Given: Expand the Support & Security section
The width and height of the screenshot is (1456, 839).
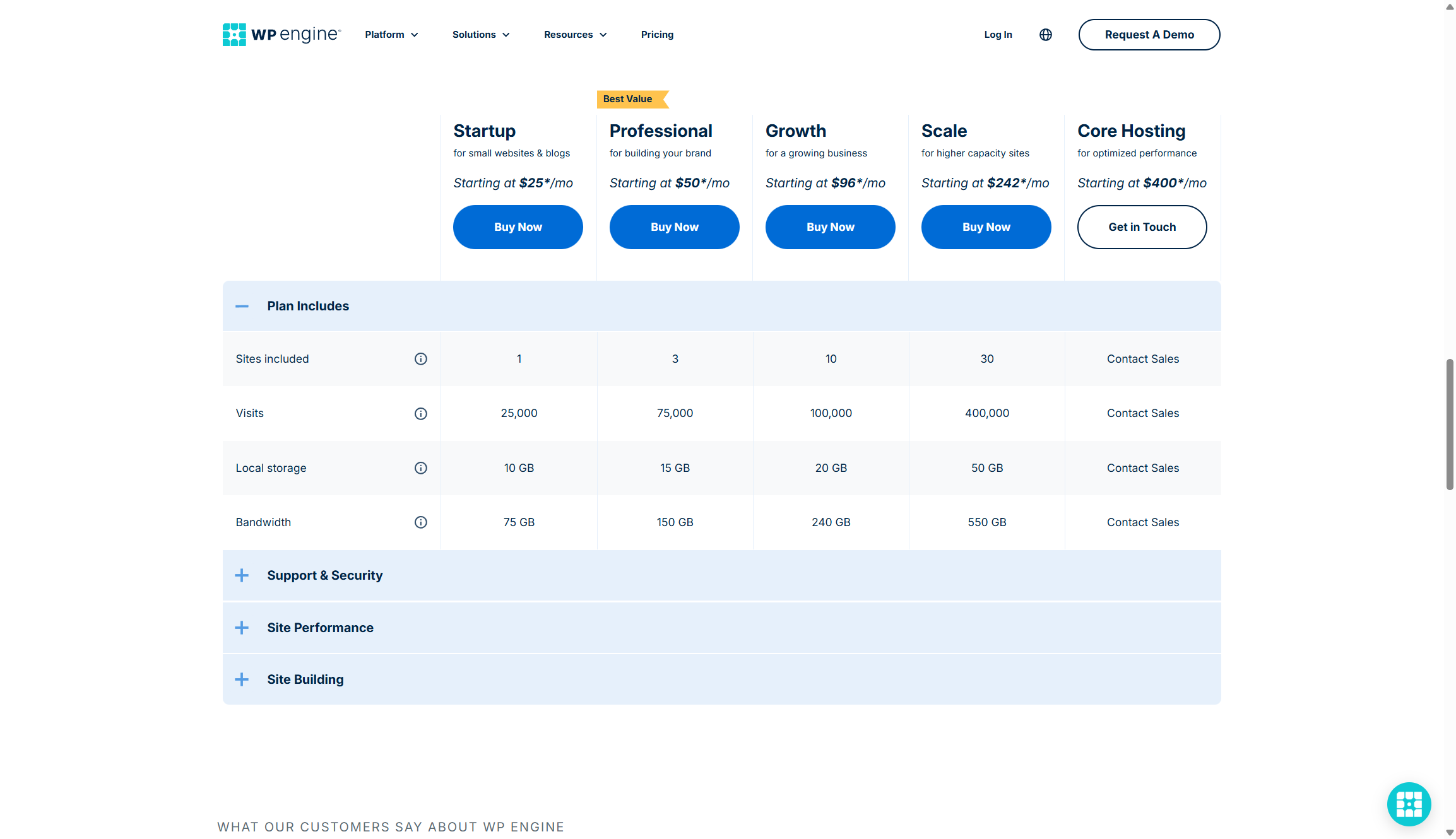Looking at the screenshot, I should tap(242, 575).
